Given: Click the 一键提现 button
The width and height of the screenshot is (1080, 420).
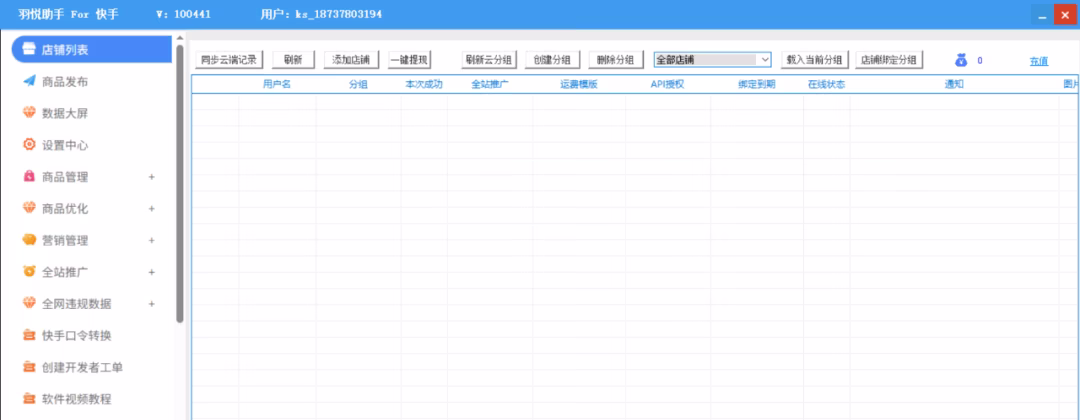Looking at the screenshot, I should tap(408, 60).
